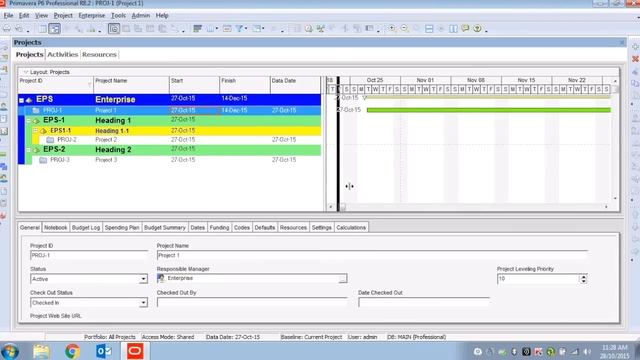This screenshot has width=640, height=360.
Task: Click the Primavera P6 taskbar icon
Action: coord(135,351)
